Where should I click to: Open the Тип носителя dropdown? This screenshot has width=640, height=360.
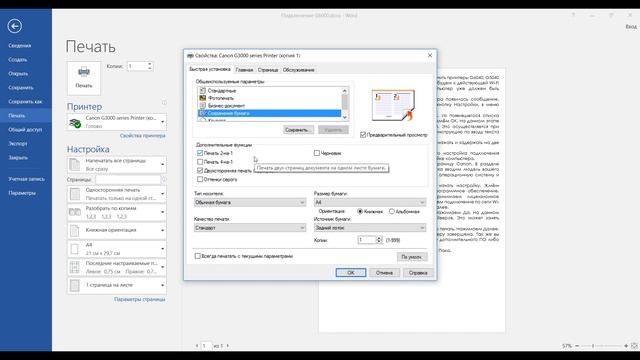250,202
